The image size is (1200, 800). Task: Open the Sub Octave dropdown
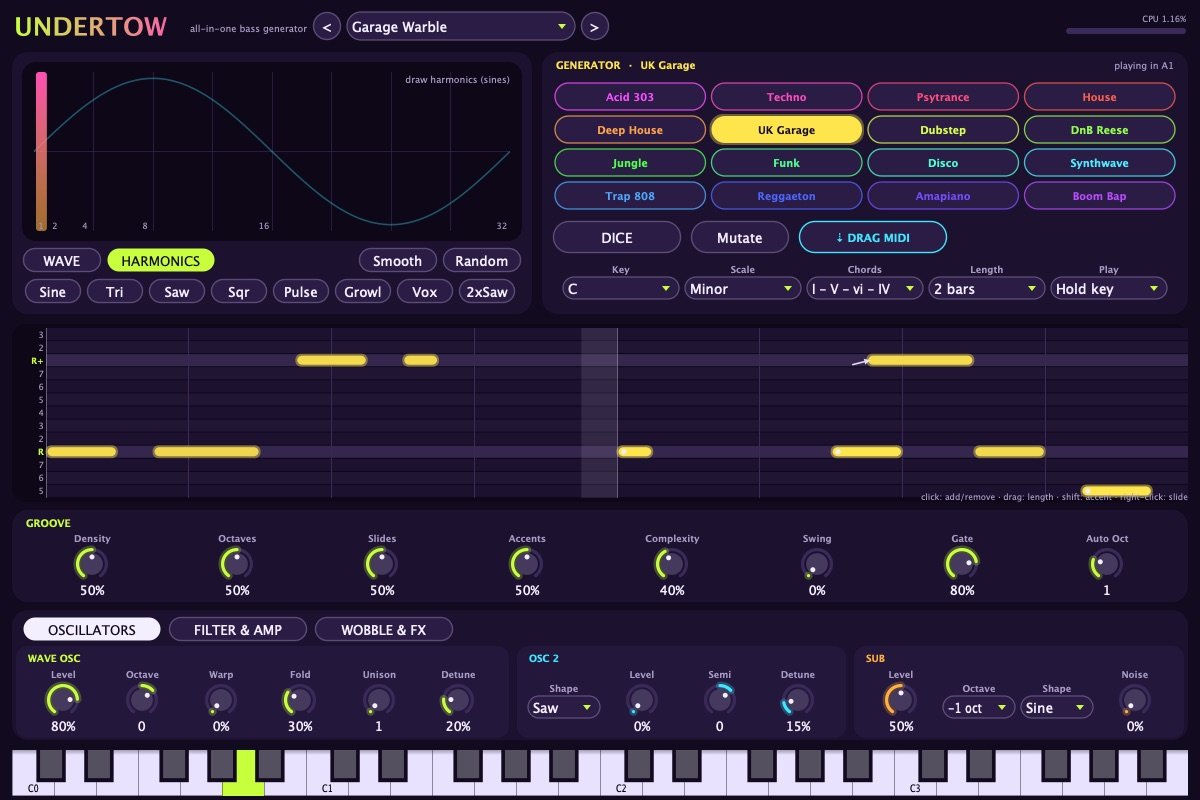979,708
